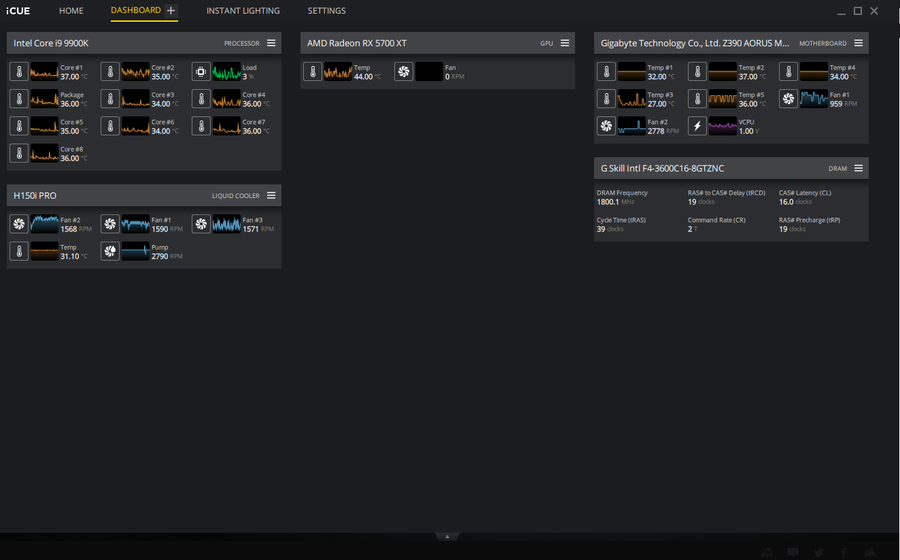
Task: Select the CPU Load green graph
Action: 227,72
